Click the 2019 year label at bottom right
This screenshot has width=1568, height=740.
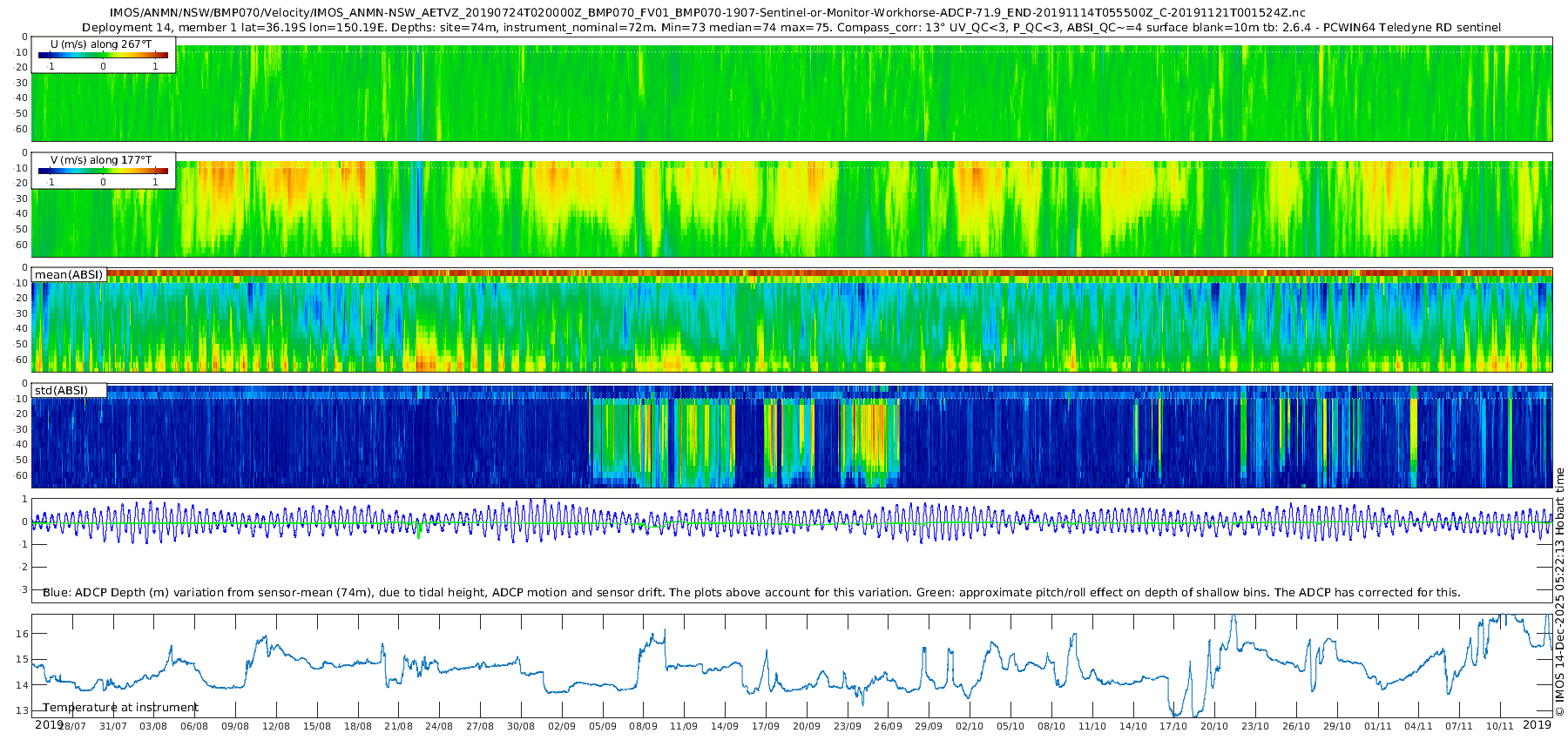point(1537,724)
